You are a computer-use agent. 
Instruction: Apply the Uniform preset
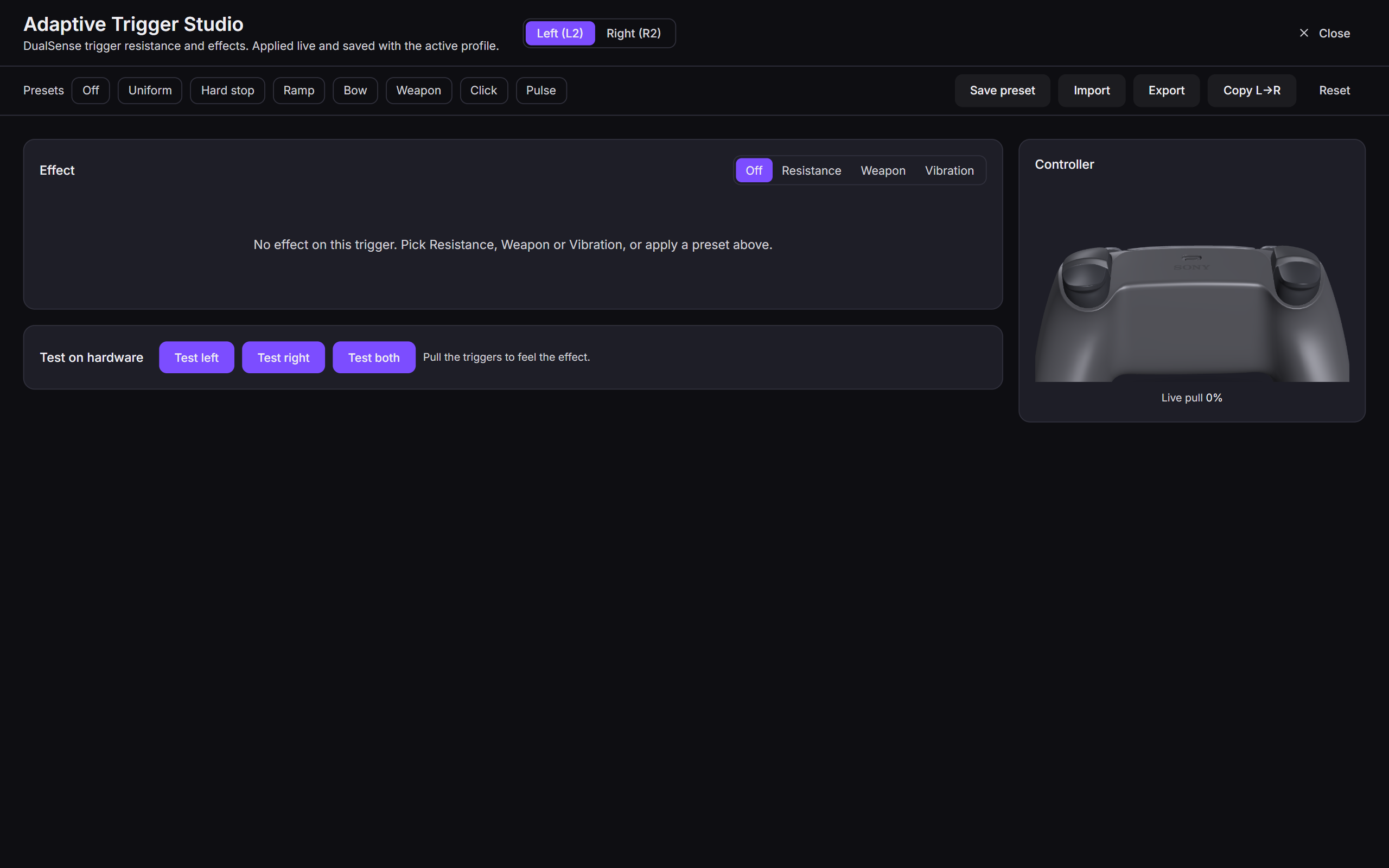150,91
